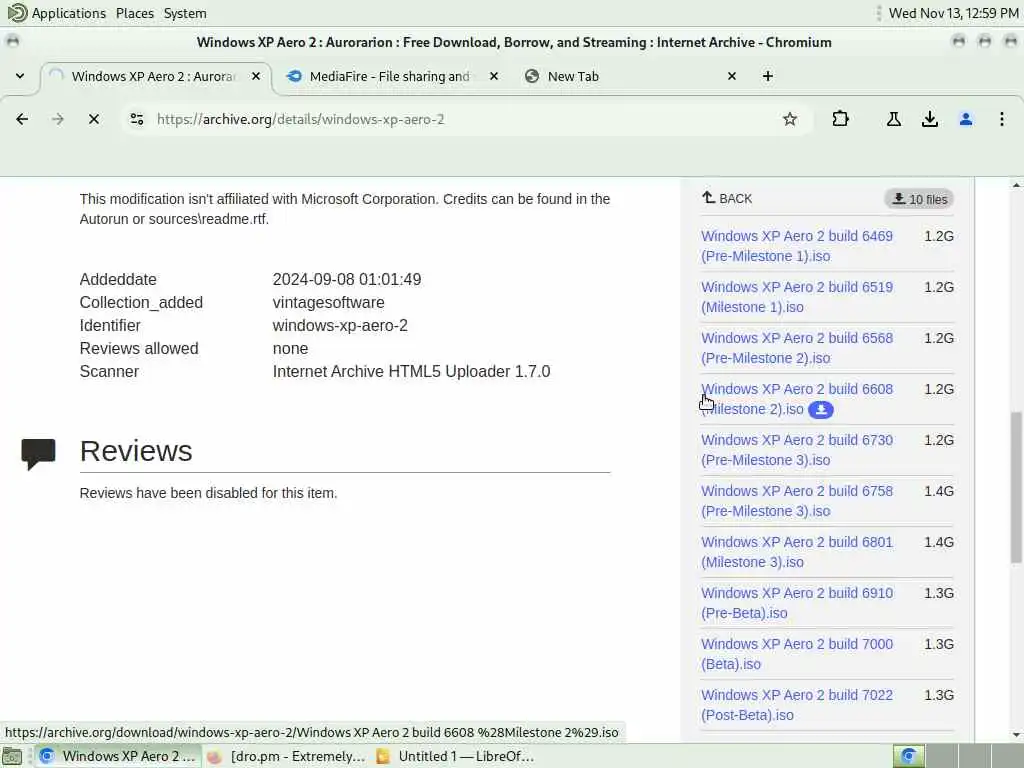Click the browser forward arrow

point(58,119)
